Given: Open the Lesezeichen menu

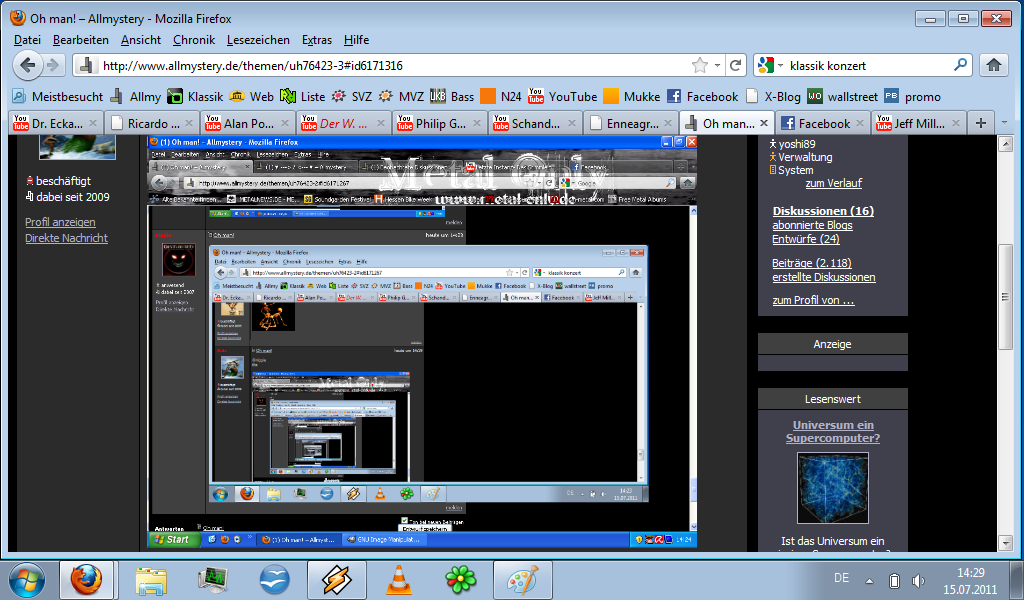Looking at the screenshot, I should click(x=258, y=40).
